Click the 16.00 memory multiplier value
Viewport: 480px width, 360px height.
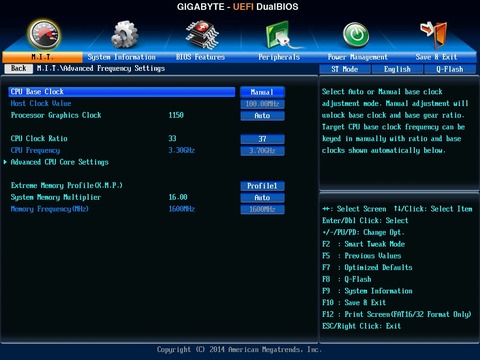point(178,197)
